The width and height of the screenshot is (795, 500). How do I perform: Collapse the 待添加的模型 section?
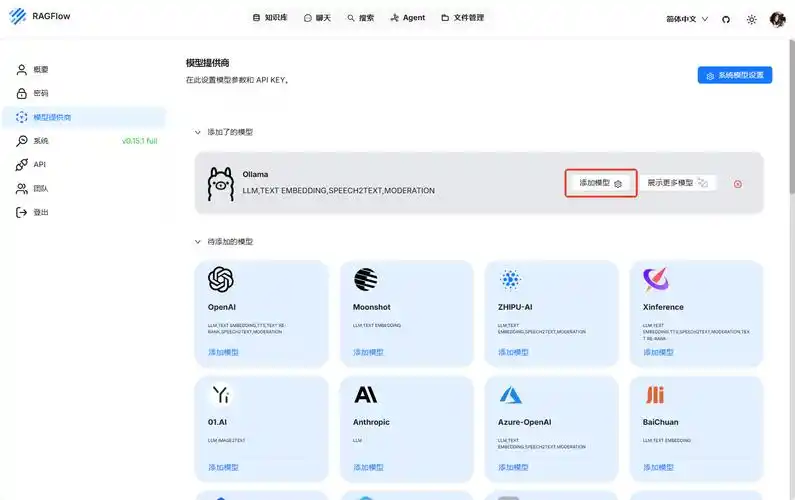tap(198, 242)
